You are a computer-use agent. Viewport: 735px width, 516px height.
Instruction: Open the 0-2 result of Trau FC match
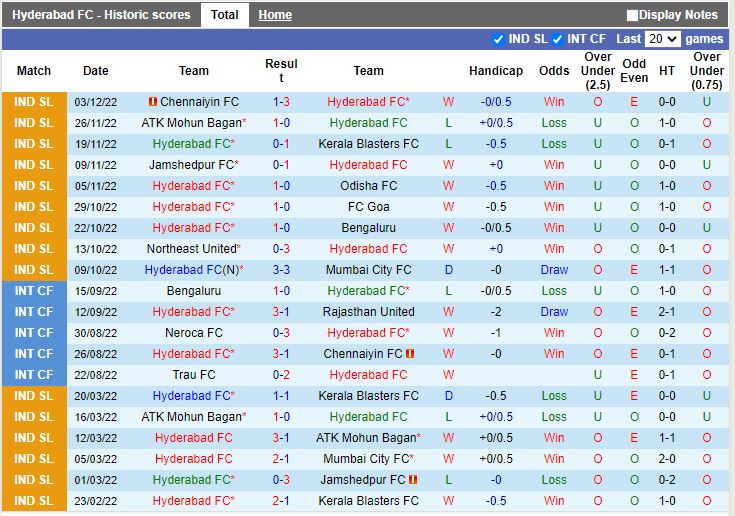pos(281,375)
